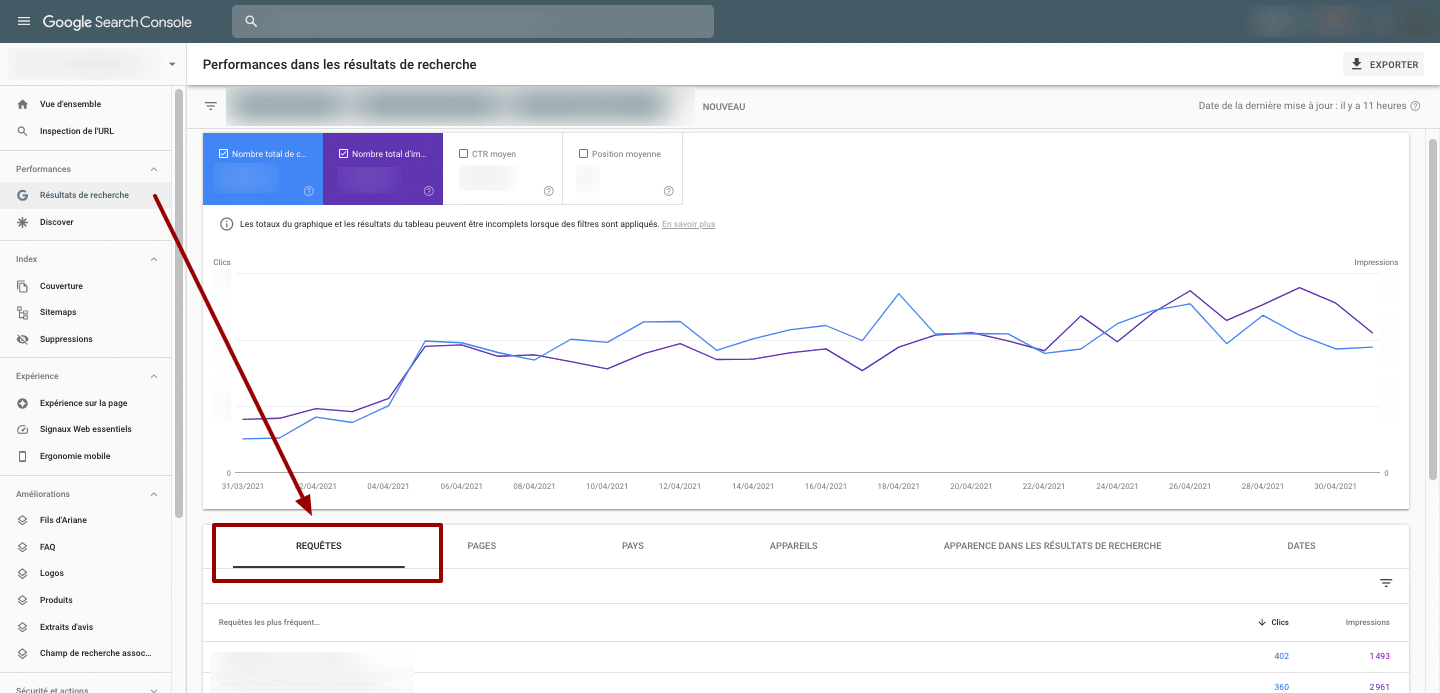
Task: Open help icon on CTR moyen card
Action: click(x=549, y=191)
